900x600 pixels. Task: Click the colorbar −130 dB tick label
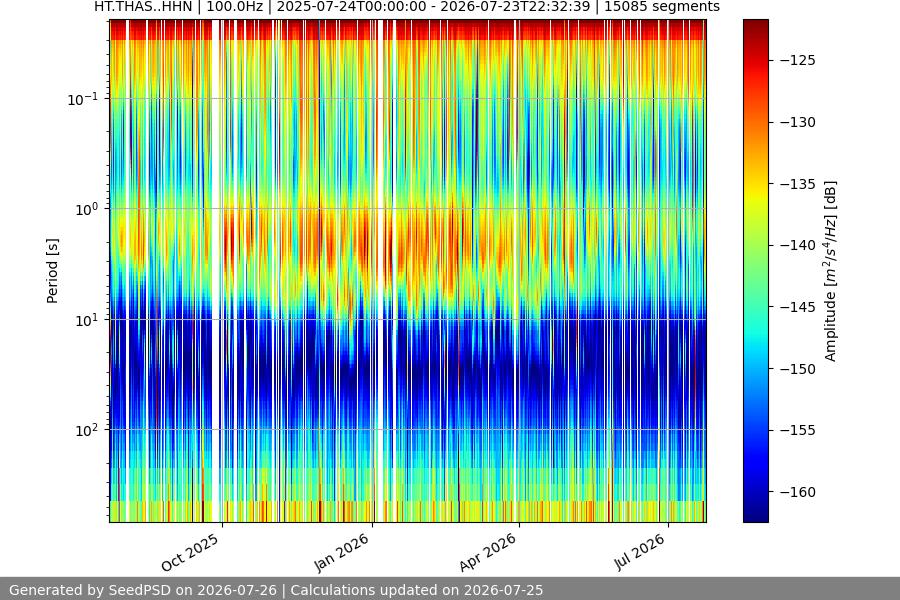798,122
